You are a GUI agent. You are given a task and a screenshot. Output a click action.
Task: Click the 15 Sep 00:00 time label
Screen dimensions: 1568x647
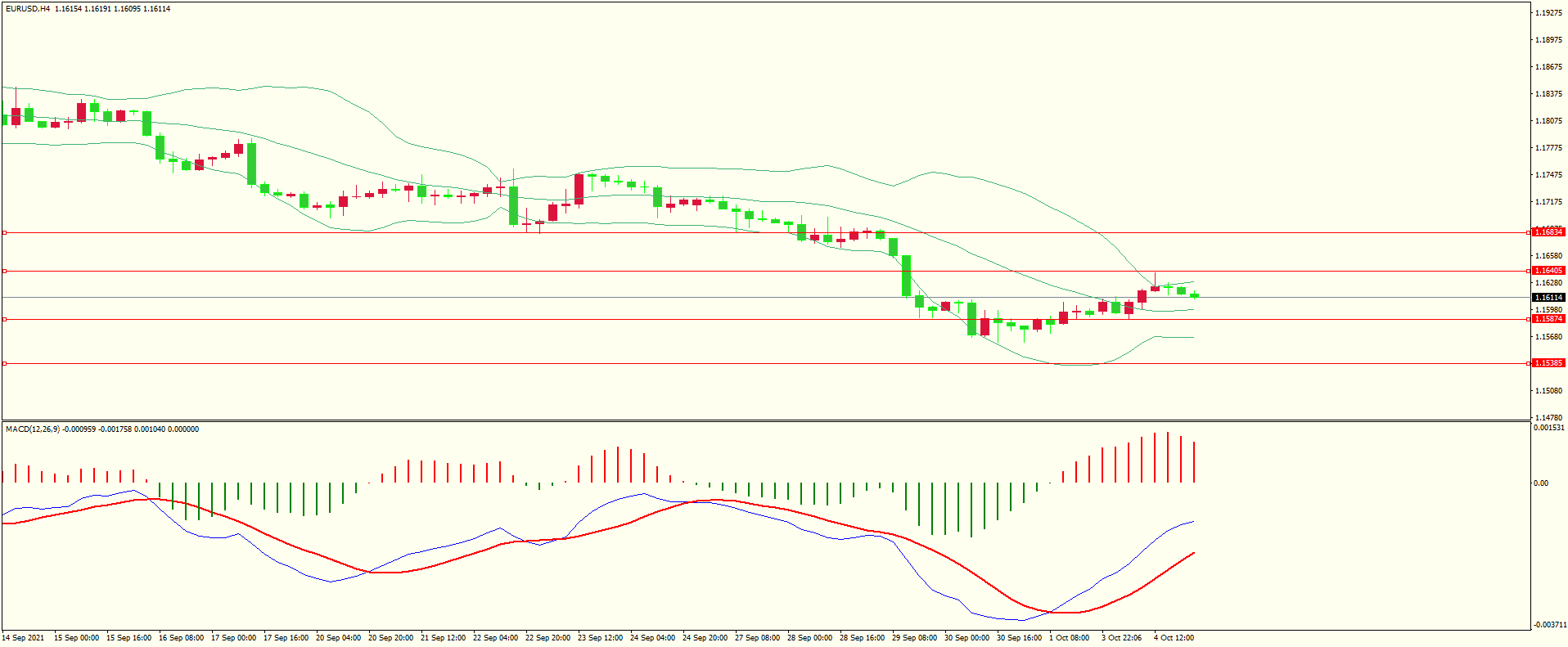click(76, 638)
